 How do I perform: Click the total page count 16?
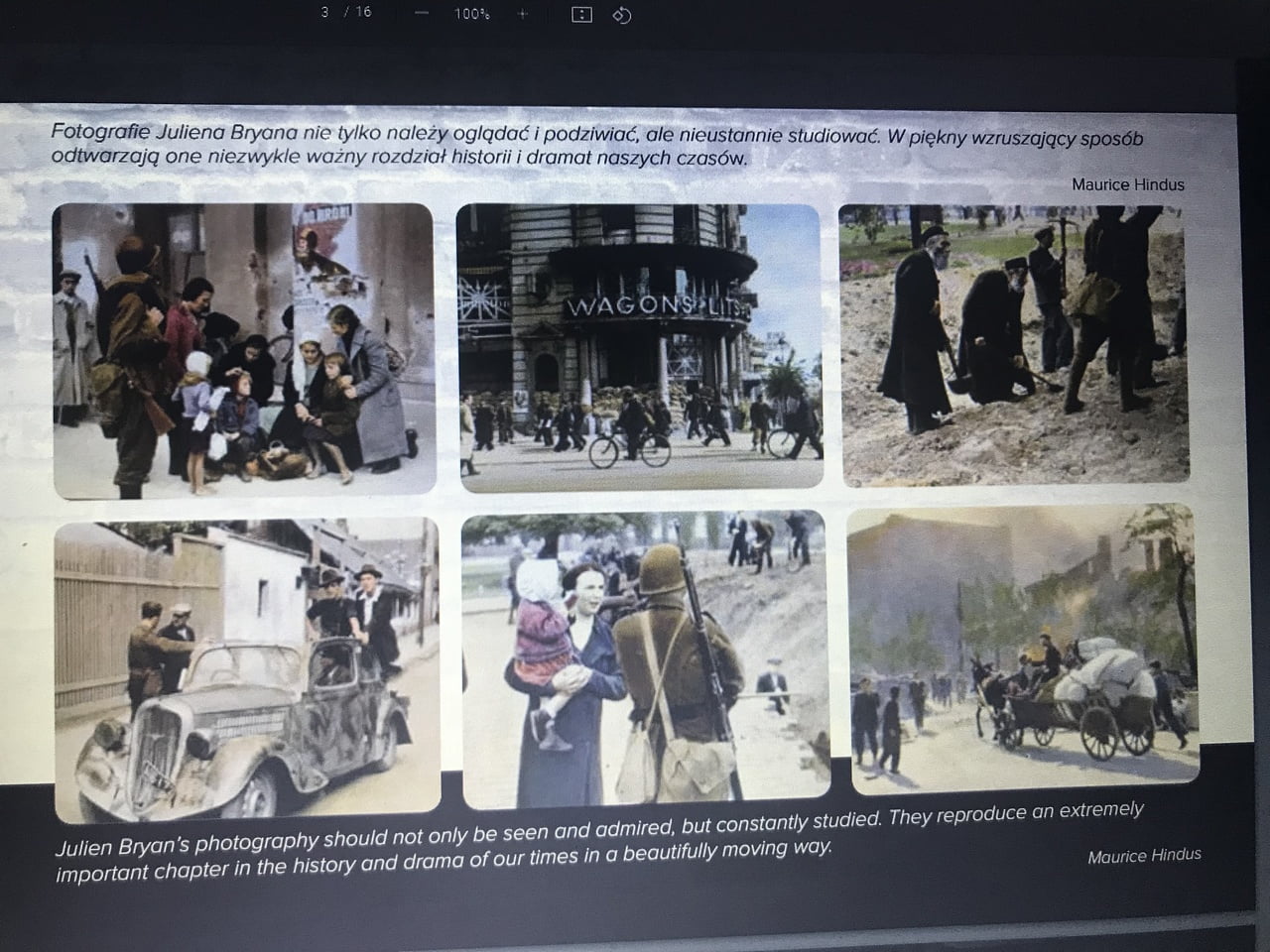click(x=363, y=12)
